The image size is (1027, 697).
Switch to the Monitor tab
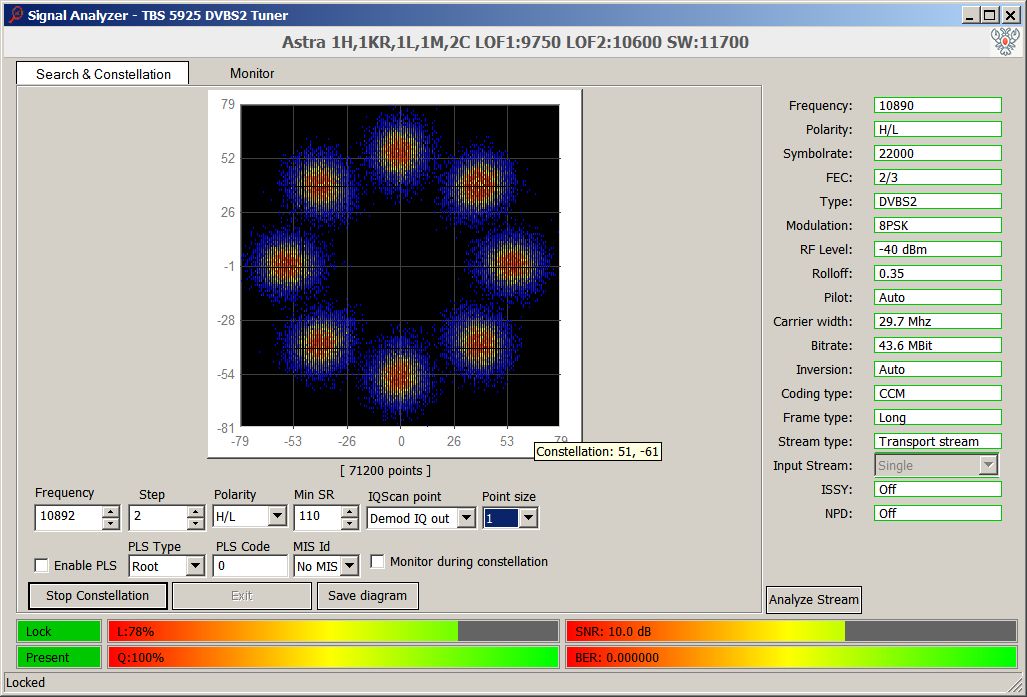[x=252, y=73]
